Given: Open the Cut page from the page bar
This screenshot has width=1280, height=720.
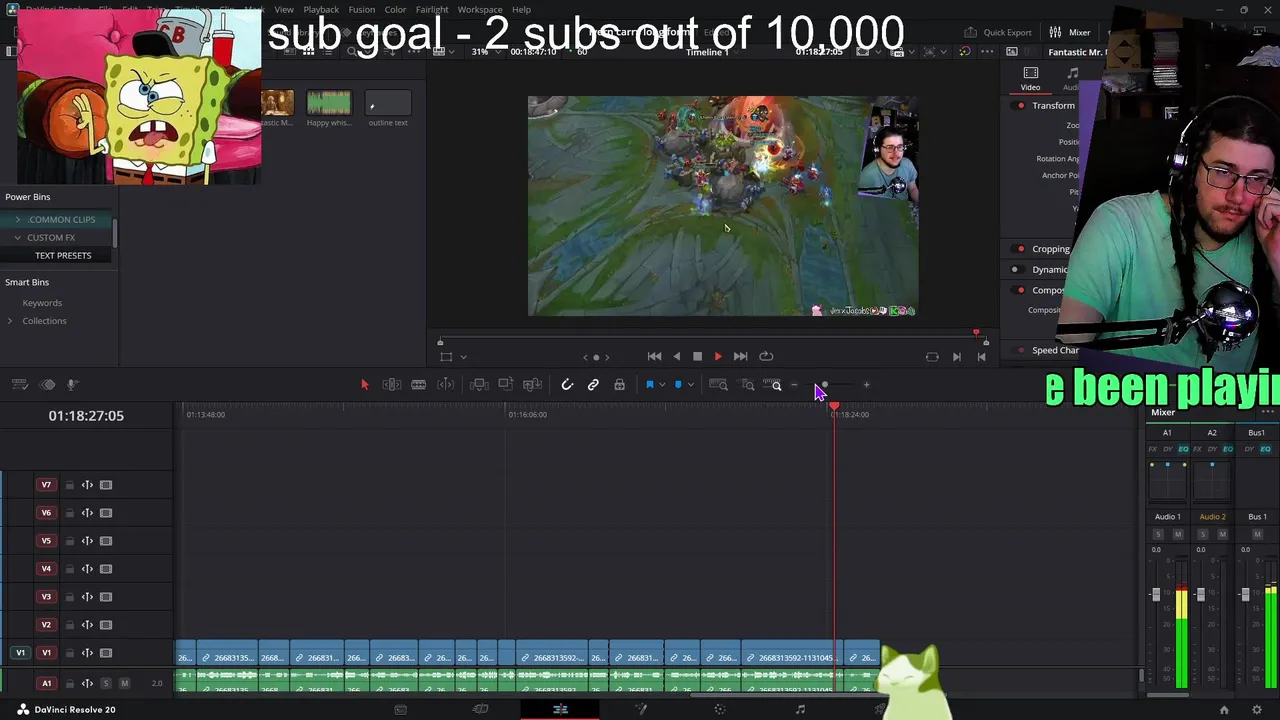Looking at the screenshot, I should tap(480, 709).
